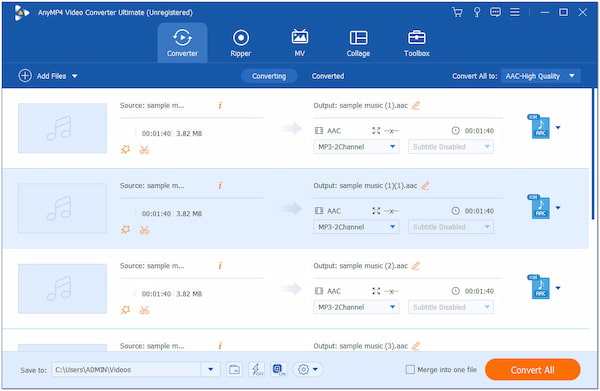600x391 pixels.
Task: Open Convert All to AAC-High Quality dropdown
Action: [541, 76]
